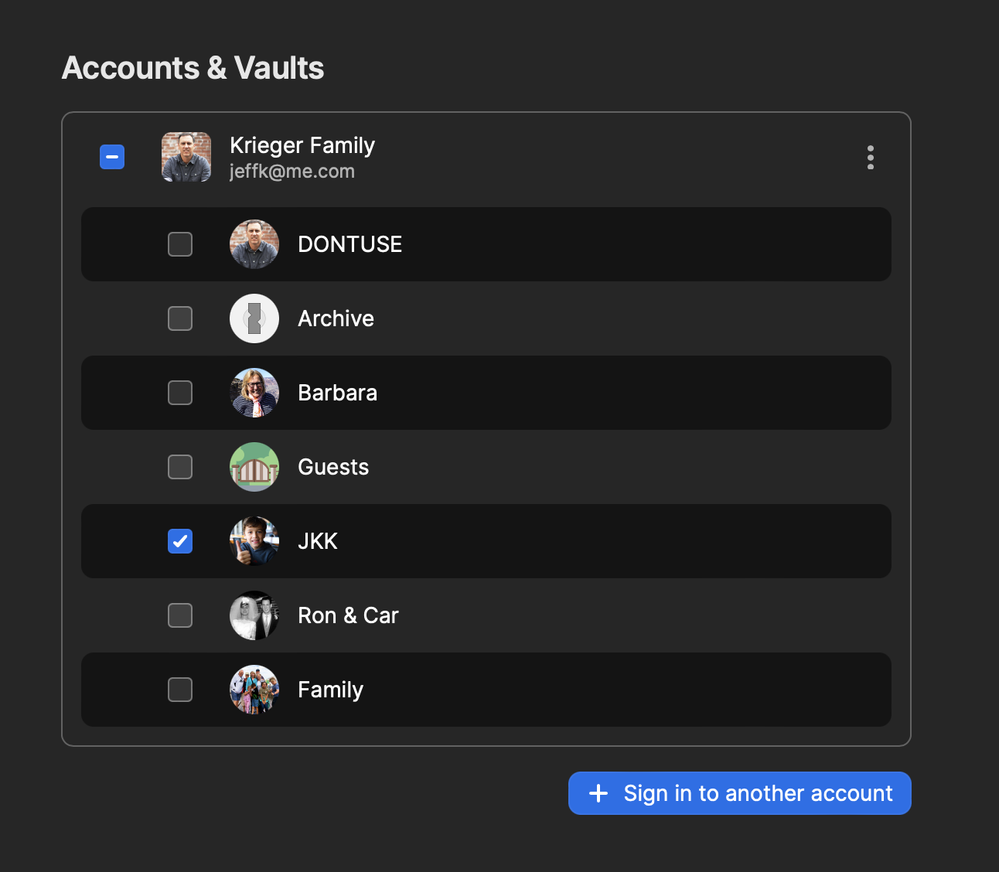Select the Guests vault name label
This screenshot has height=872, width=999.
click(333, 467)
